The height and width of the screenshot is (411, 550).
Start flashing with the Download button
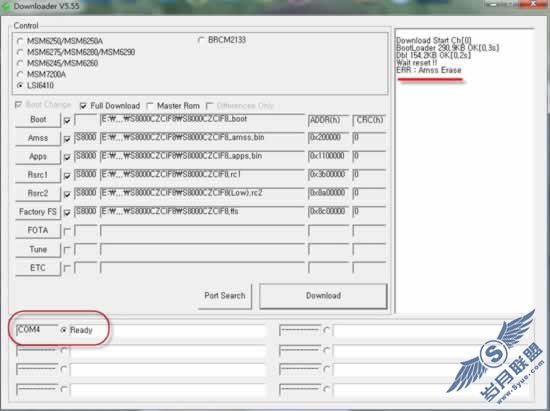(x=323, y=296)
